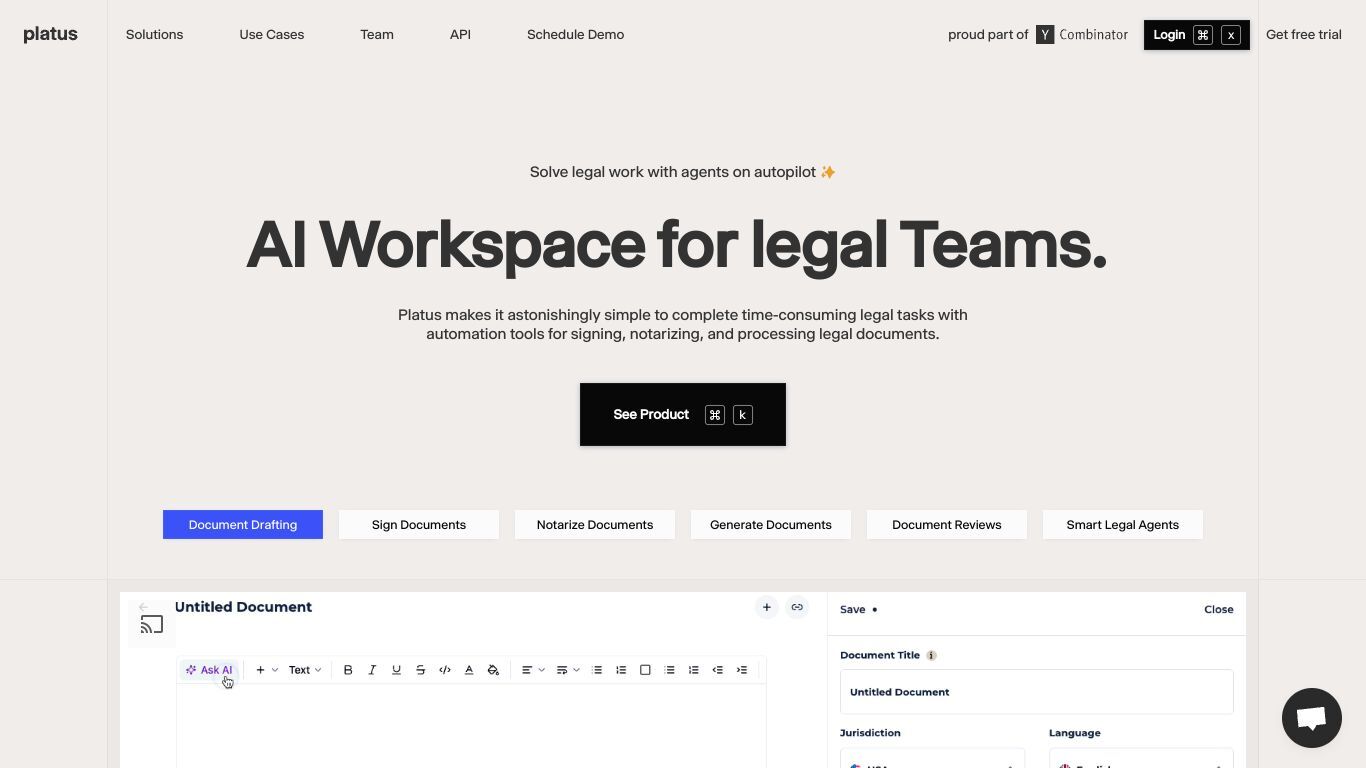This screenshot has height=768, width=1366.
Task: Open the text alignment dropdown
Action: pos(533,670)
